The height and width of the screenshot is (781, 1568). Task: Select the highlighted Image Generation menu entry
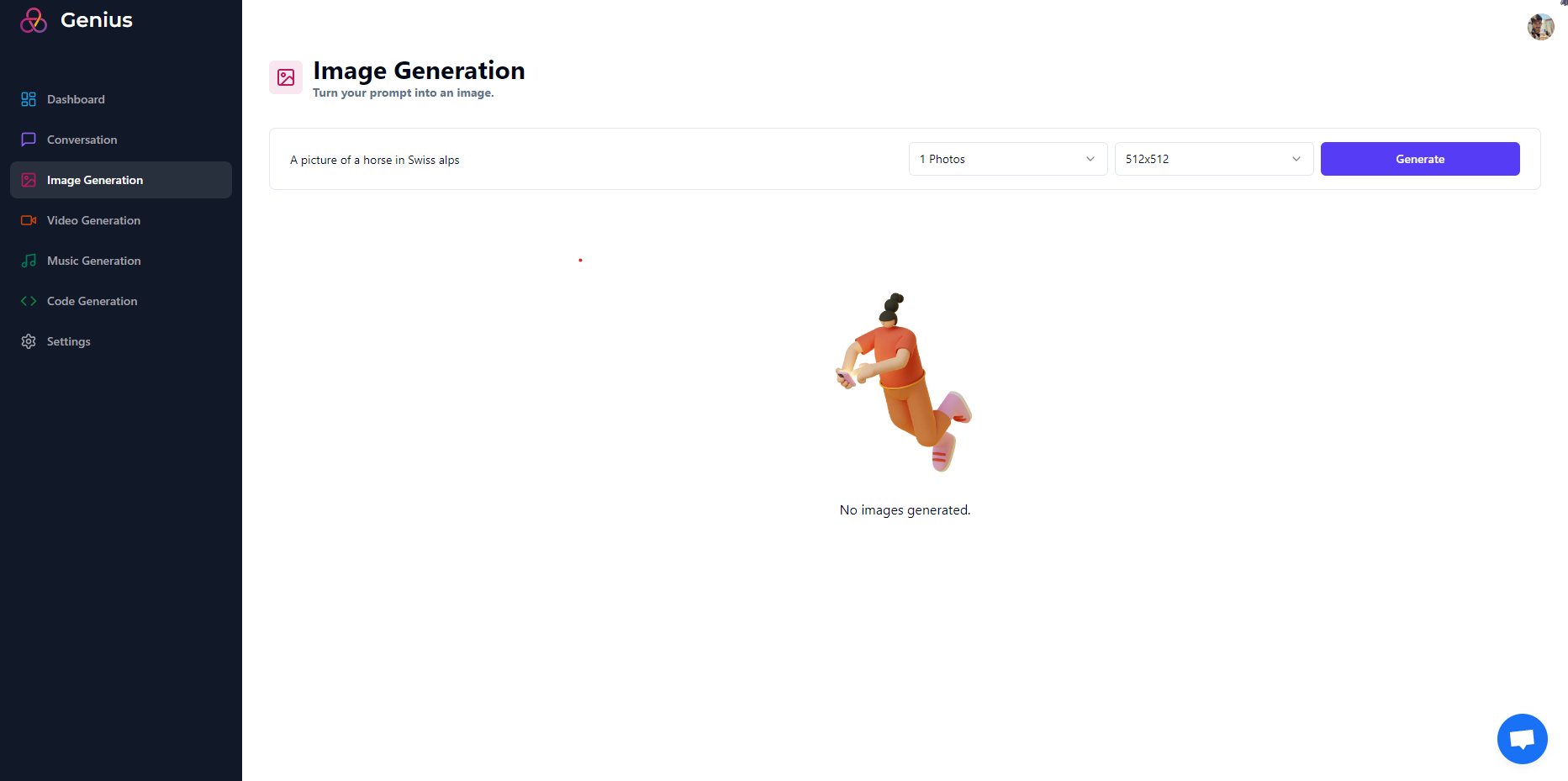(95, 180)
